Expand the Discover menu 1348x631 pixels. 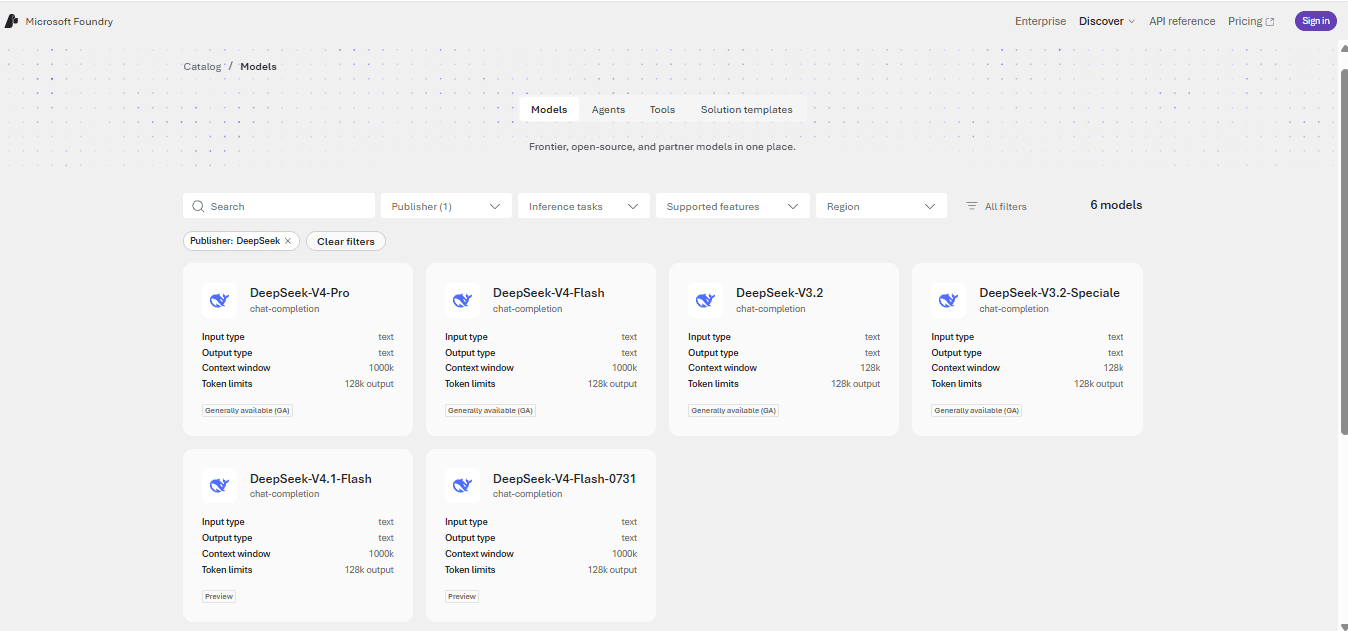click(1107, 21)
